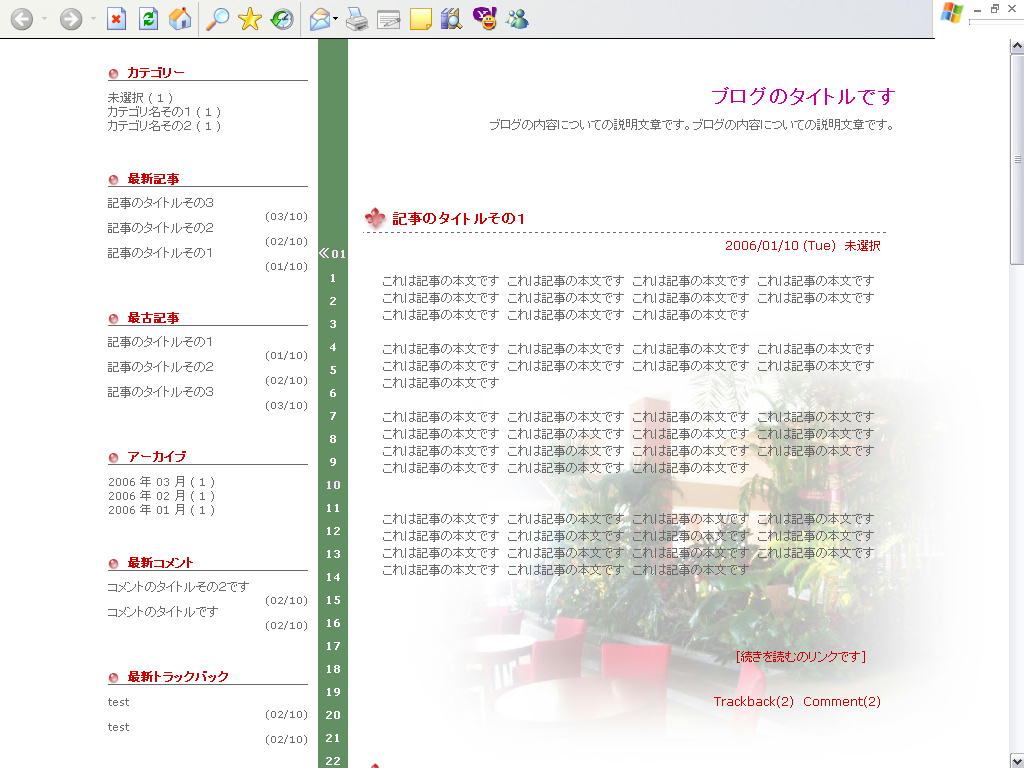Open History with the green clock icon
Image resolution: width=1024 pixels, height=768 pixels.
tap(282, 19)
